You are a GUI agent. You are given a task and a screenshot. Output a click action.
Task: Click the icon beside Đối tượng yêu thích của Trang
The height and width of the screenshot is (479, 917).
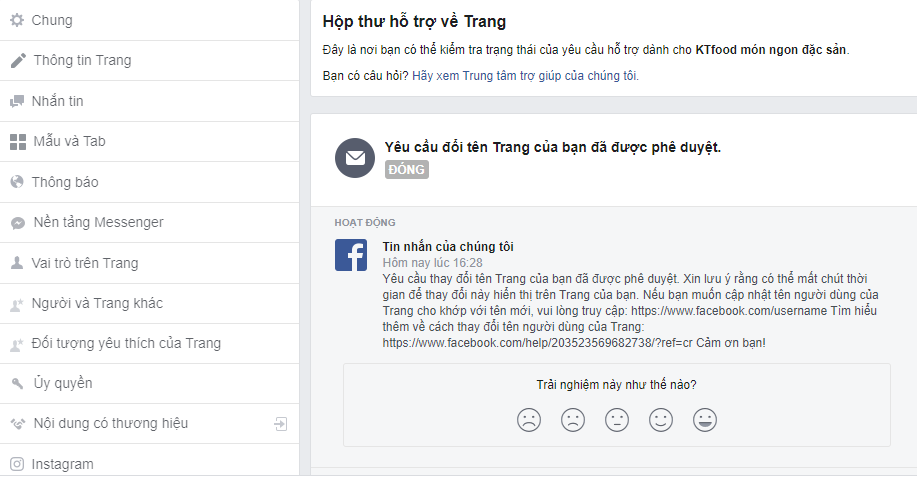coord(17,344)
